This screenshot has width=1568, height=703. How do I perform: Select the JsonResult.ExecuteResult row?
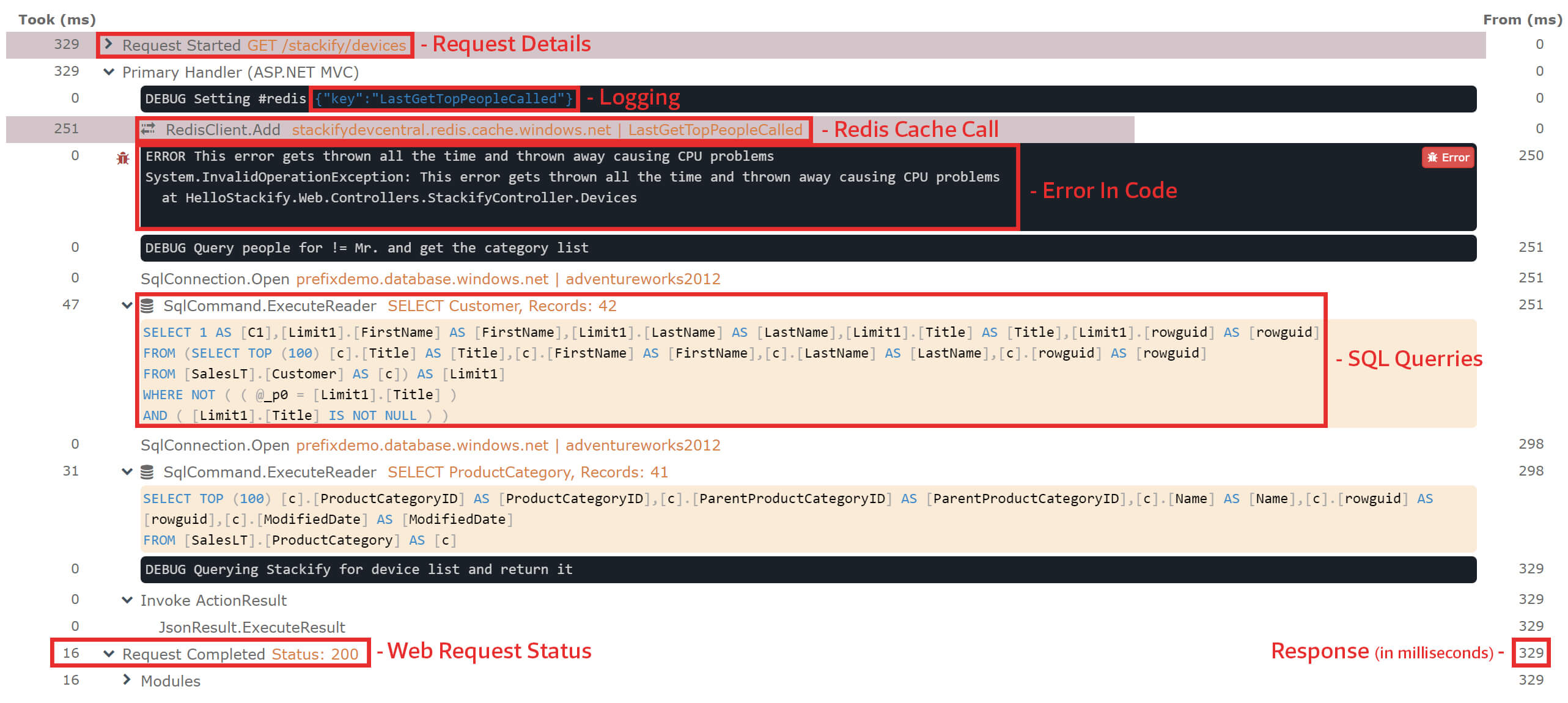pos(252,627)
